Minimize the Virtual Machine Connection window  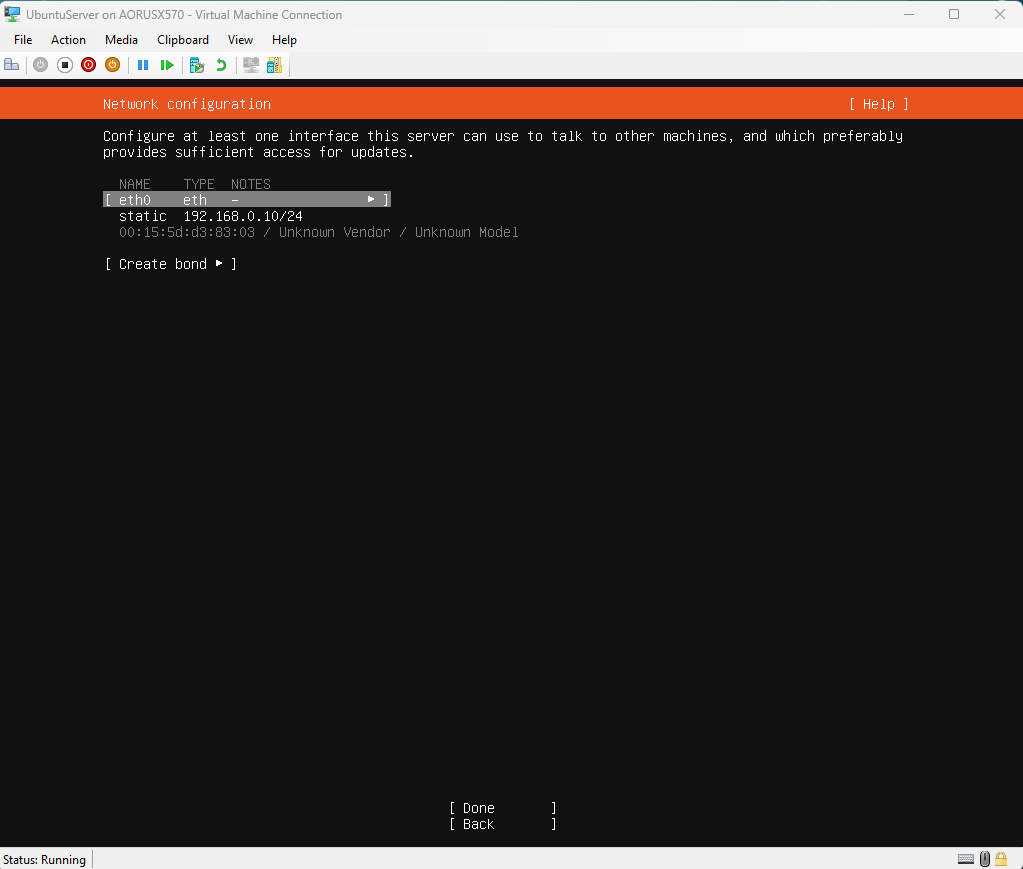[909, 14]
